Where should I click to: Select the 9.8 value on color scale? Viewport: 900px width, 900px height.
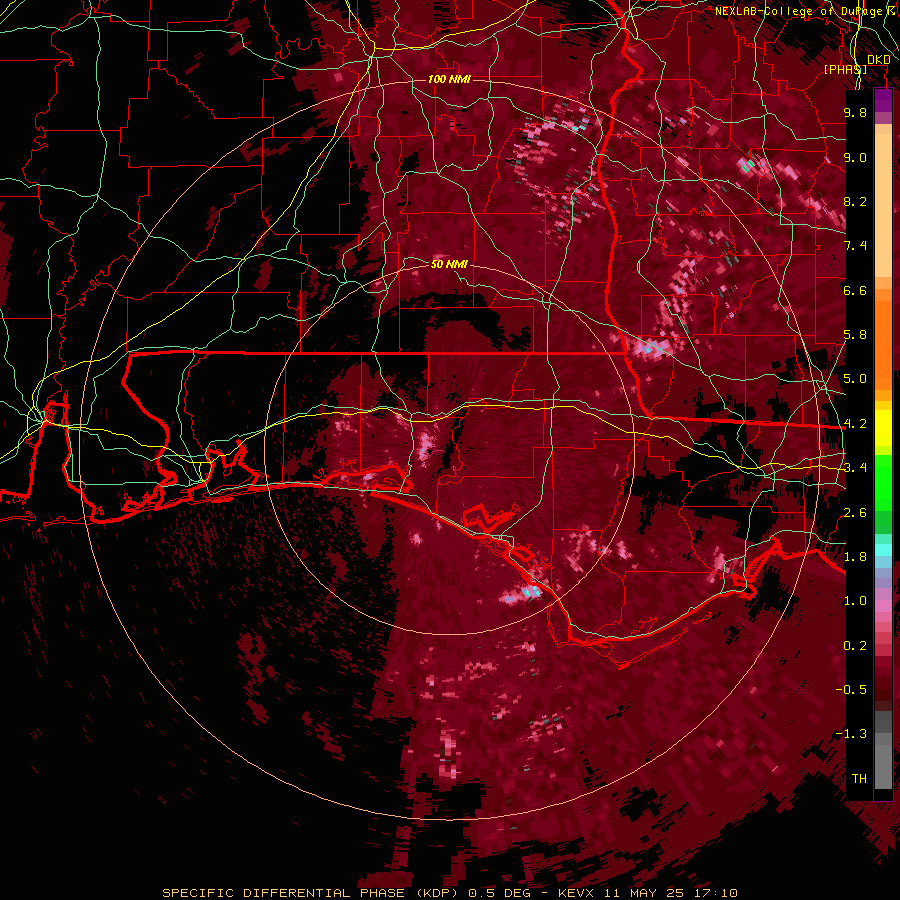(x=855, y=112)
